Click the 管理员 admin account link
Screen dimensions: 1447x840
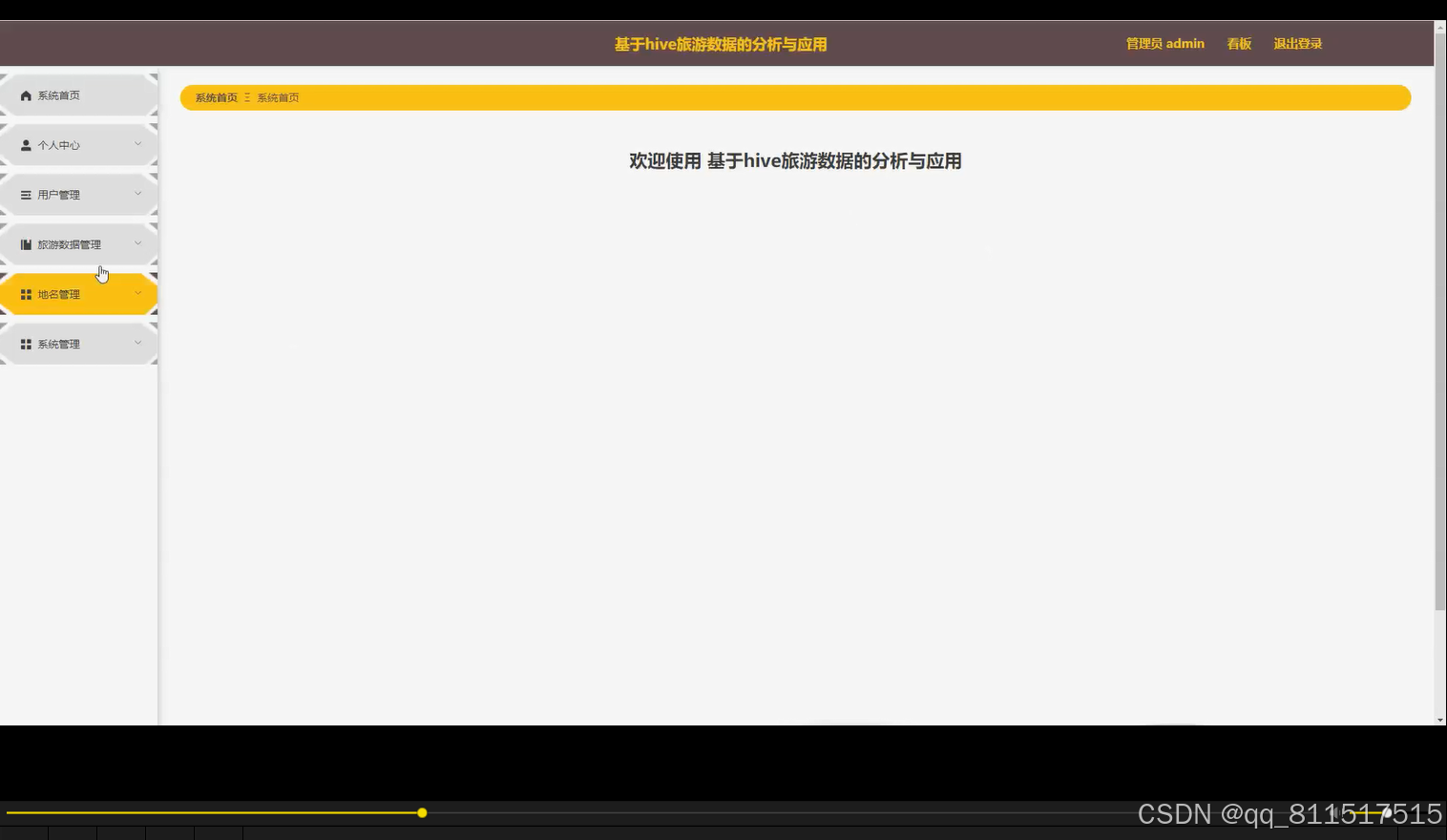(1164, 43)
